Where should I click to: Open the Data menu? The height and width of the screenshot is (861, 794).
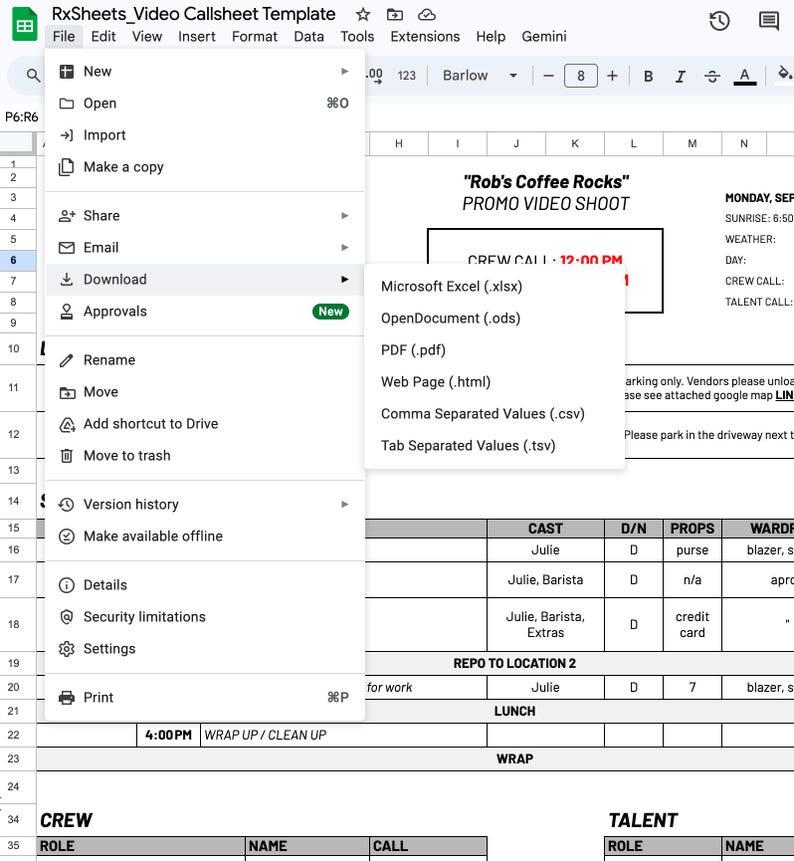[x=309, y=36]
